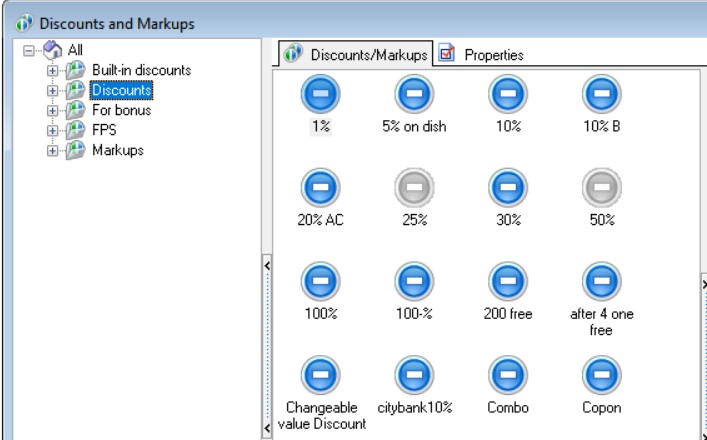
Task: Select the grayed-out 25% discount icon
Action: pyautogui.click(x=413, y=189)
